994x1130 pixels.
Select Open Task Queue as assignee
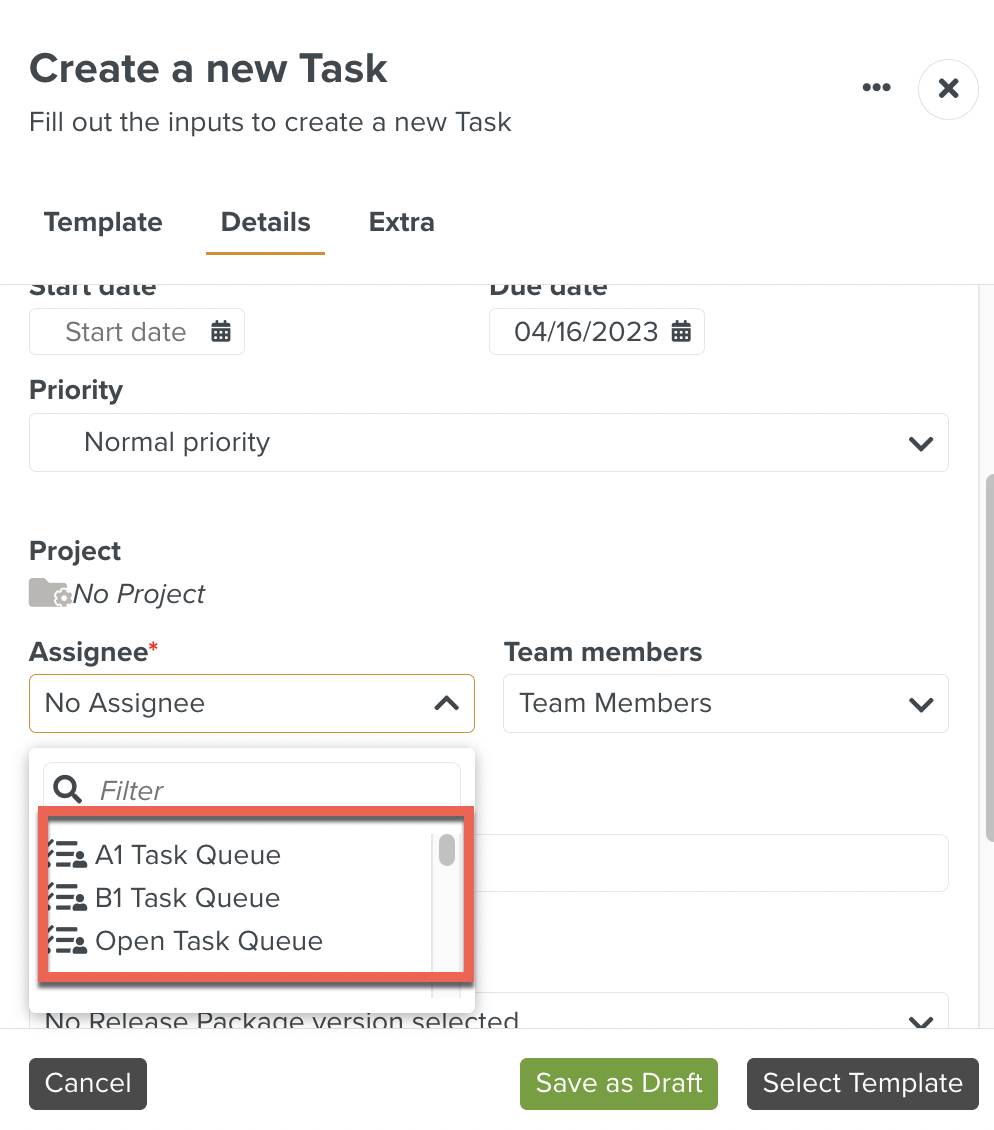tap(210, 941)
